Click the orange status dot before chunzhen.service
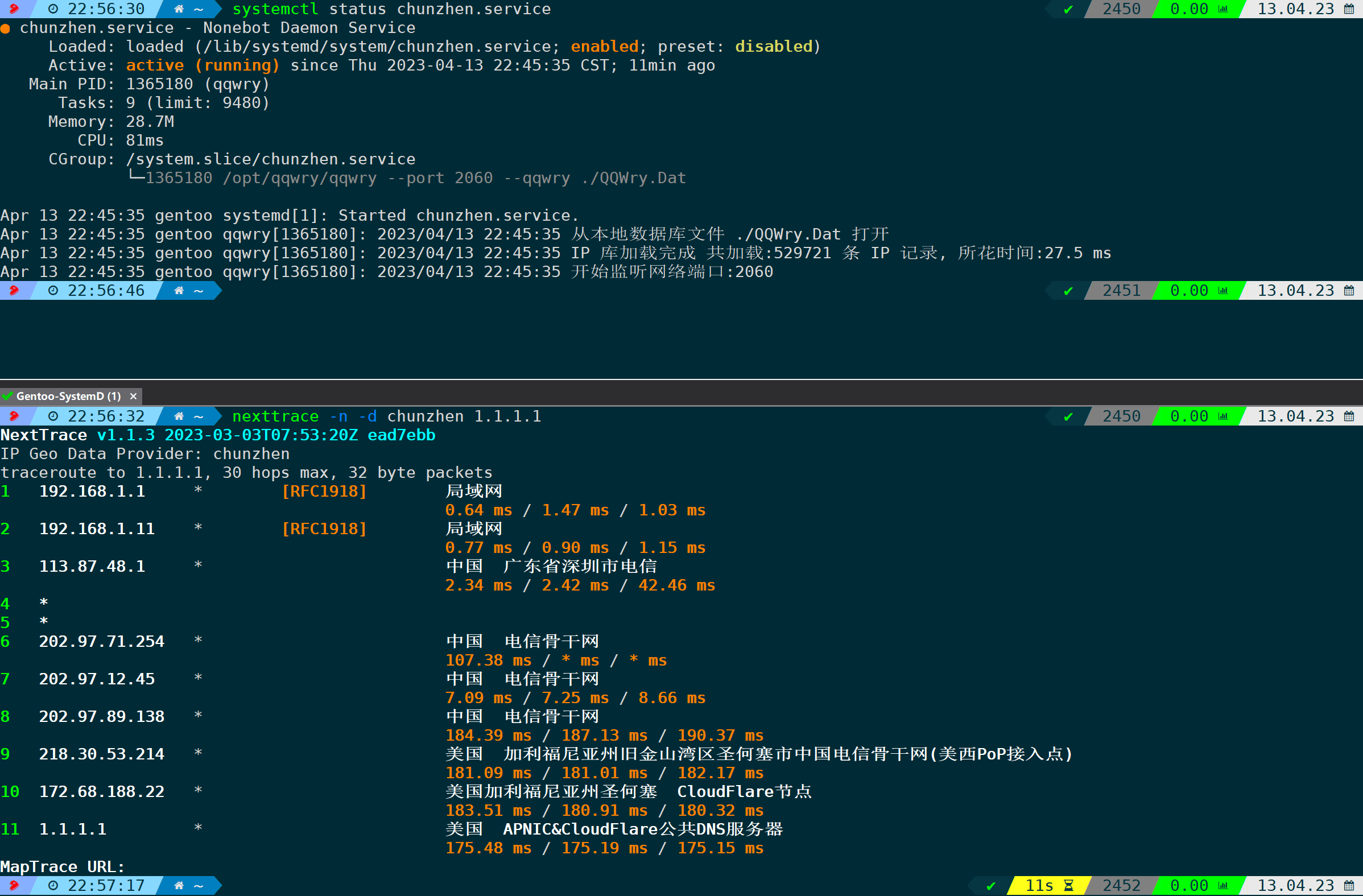Viewport: 1363px width, 896px height. pyautogui.click(x=5, y=28)
